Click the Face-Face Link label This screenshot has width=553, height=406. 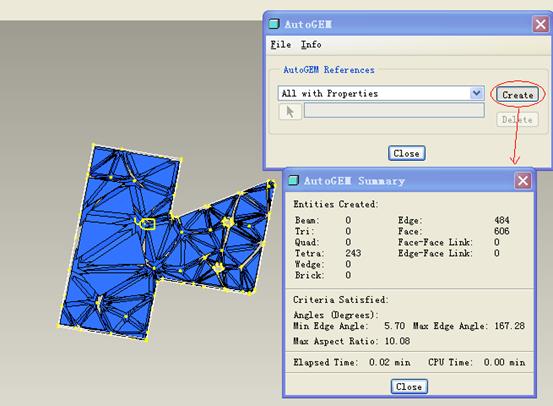coord(435,242)
